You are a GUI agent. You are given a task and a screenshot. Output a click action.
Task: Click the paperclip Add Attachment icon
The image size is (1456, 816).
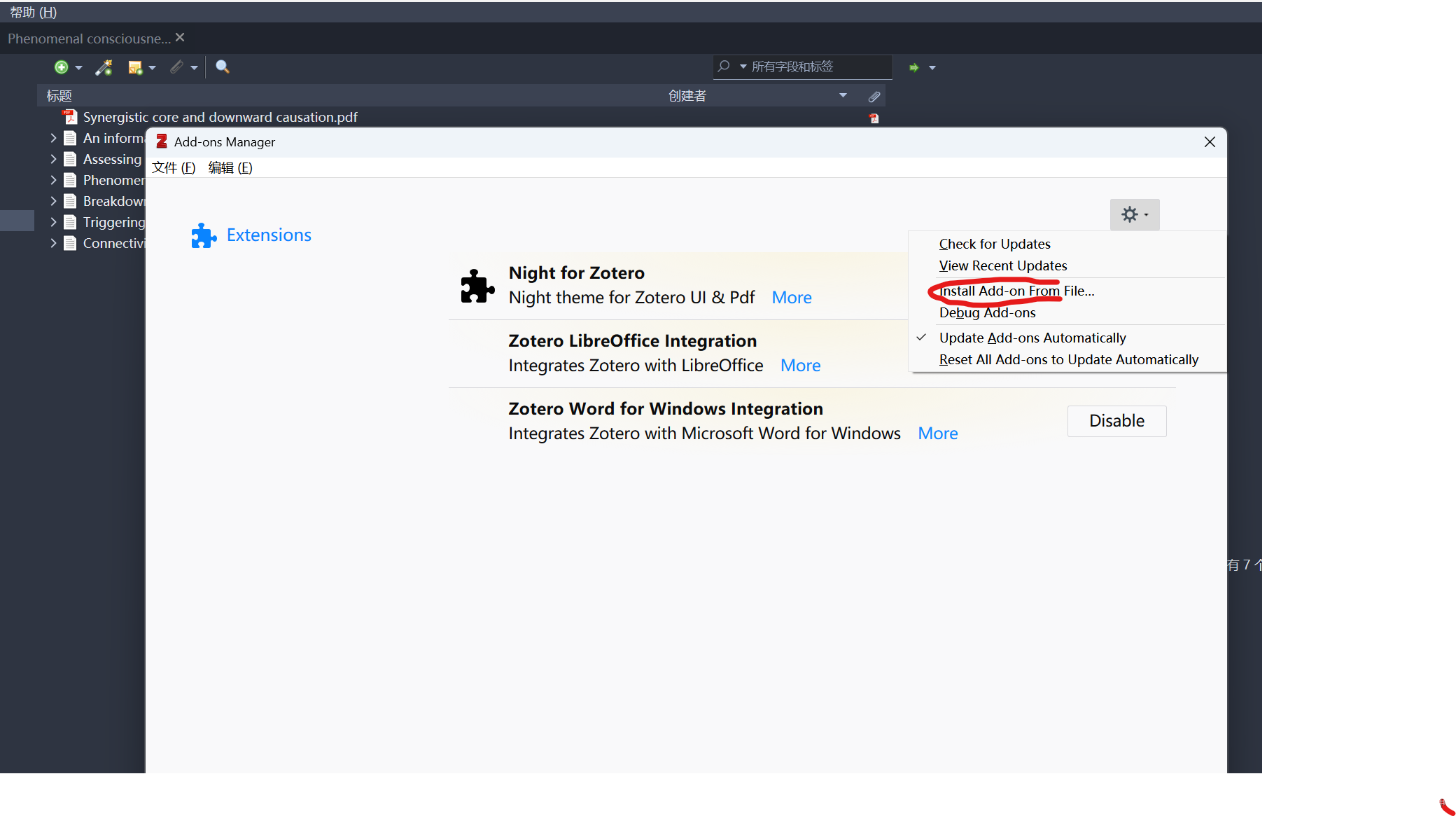(x=176, y=67)
